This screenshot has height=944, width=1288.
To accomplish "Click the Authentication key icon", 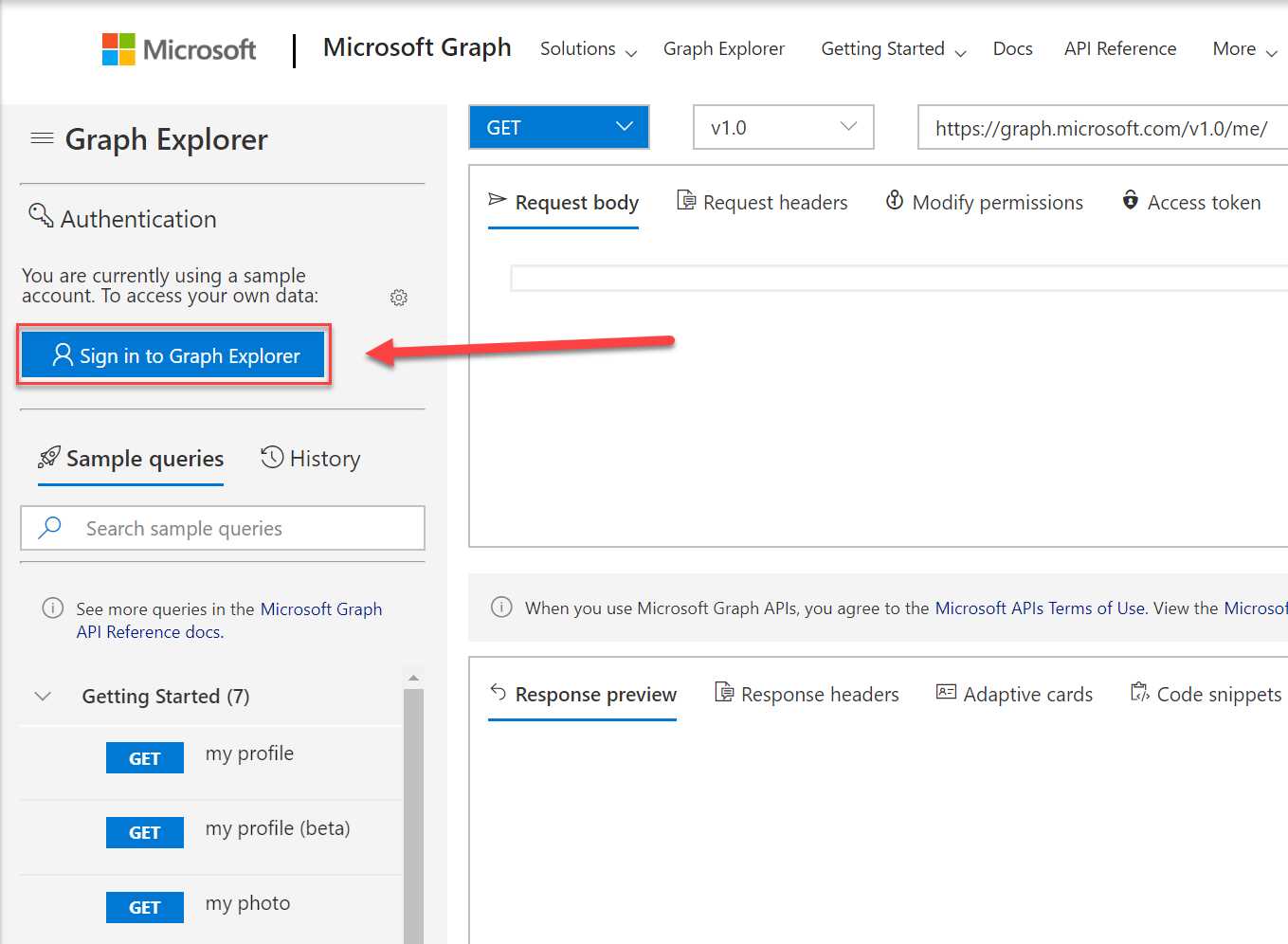I will (41, 215).
